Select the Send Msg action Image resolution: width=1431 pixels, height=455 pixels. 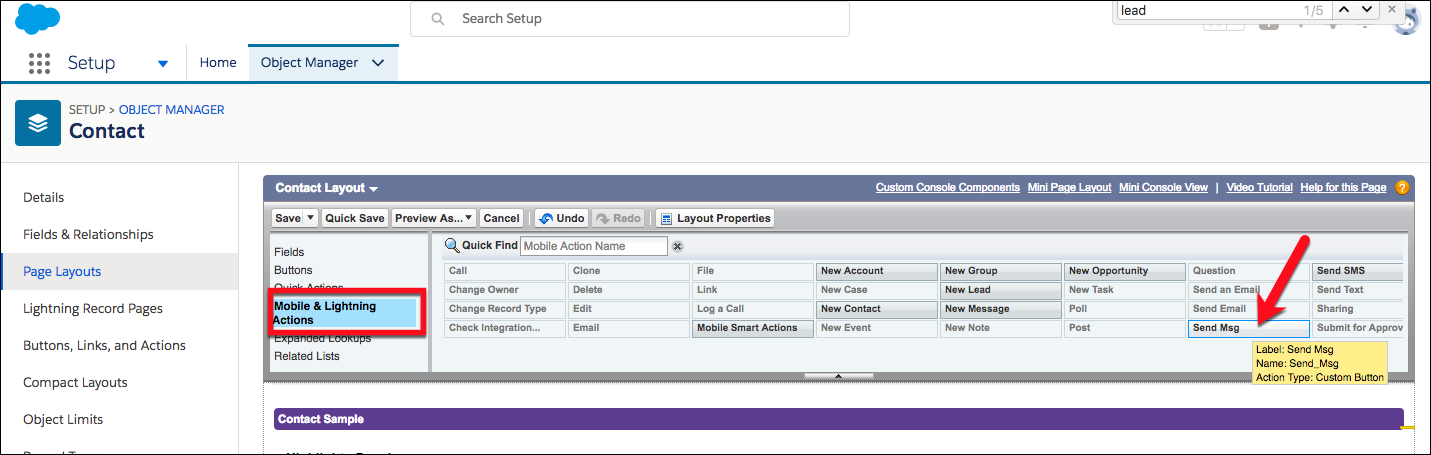[1249, 328]
